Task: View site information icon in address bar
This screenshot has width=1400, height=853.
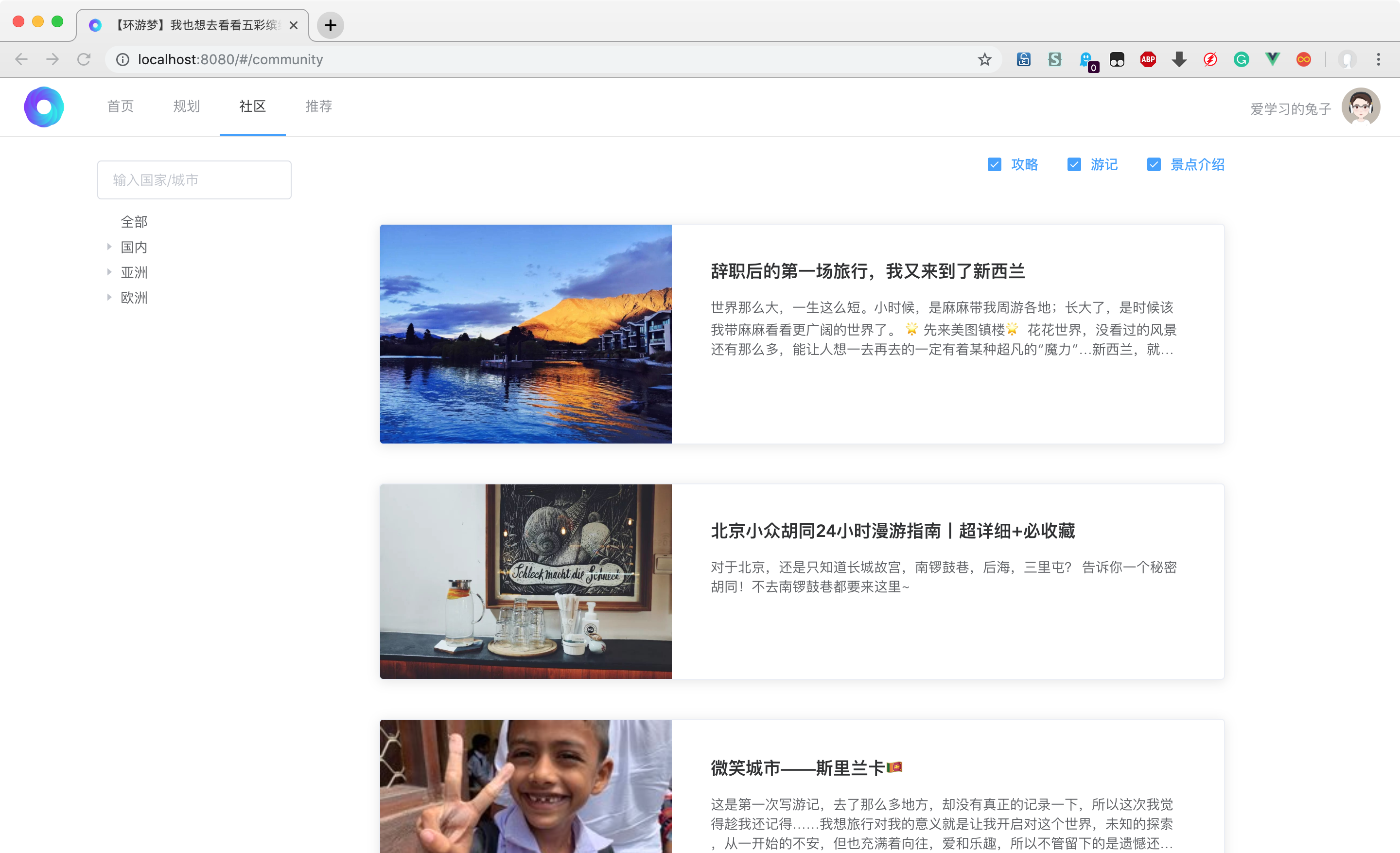Action: coord(122,60)
